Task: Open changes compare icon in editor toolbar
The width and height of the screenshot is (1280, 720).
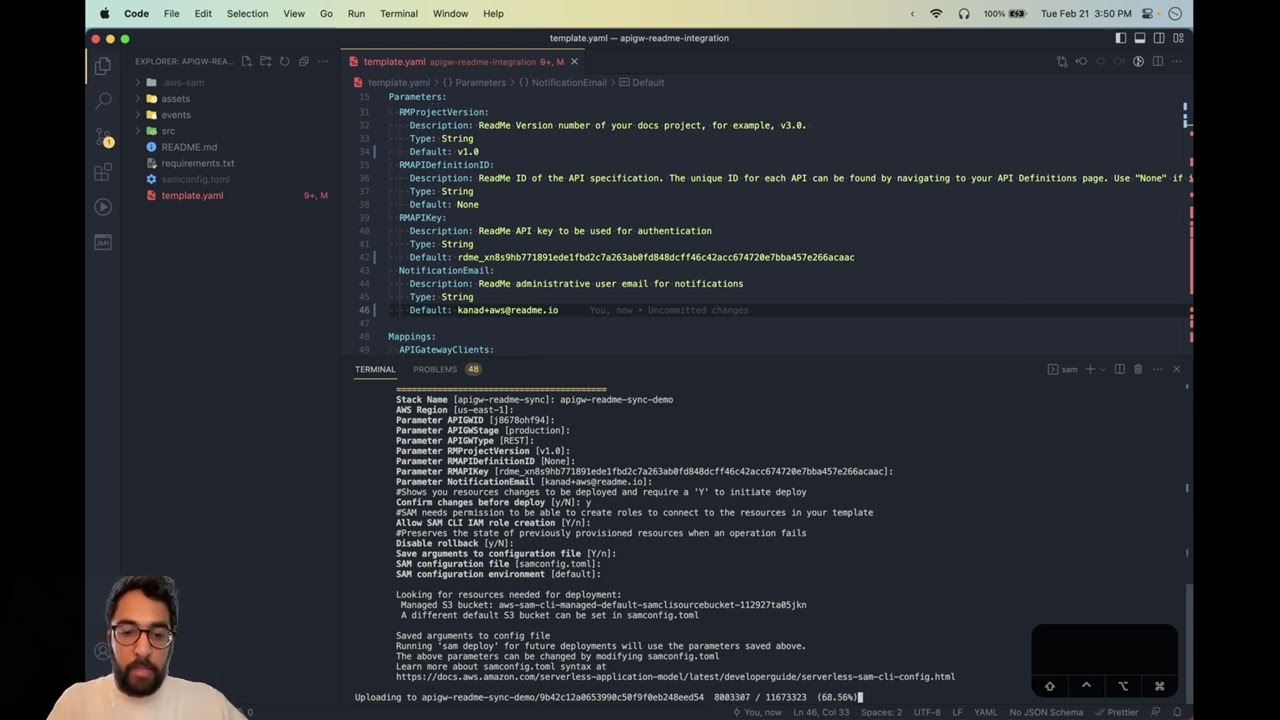Action: (1062, 61)
